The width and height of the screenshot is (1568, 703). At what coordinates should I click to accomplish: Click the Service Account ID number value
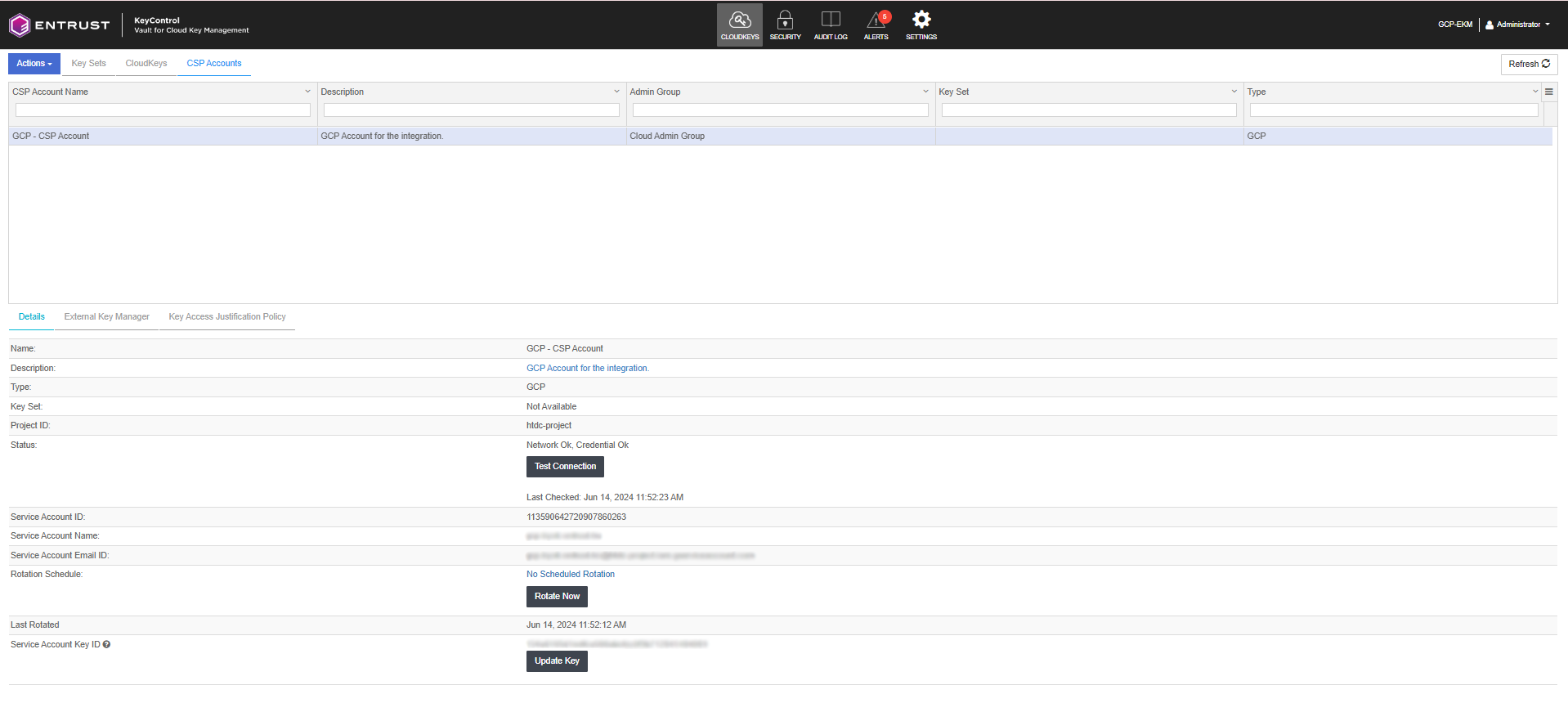[576, 517]
